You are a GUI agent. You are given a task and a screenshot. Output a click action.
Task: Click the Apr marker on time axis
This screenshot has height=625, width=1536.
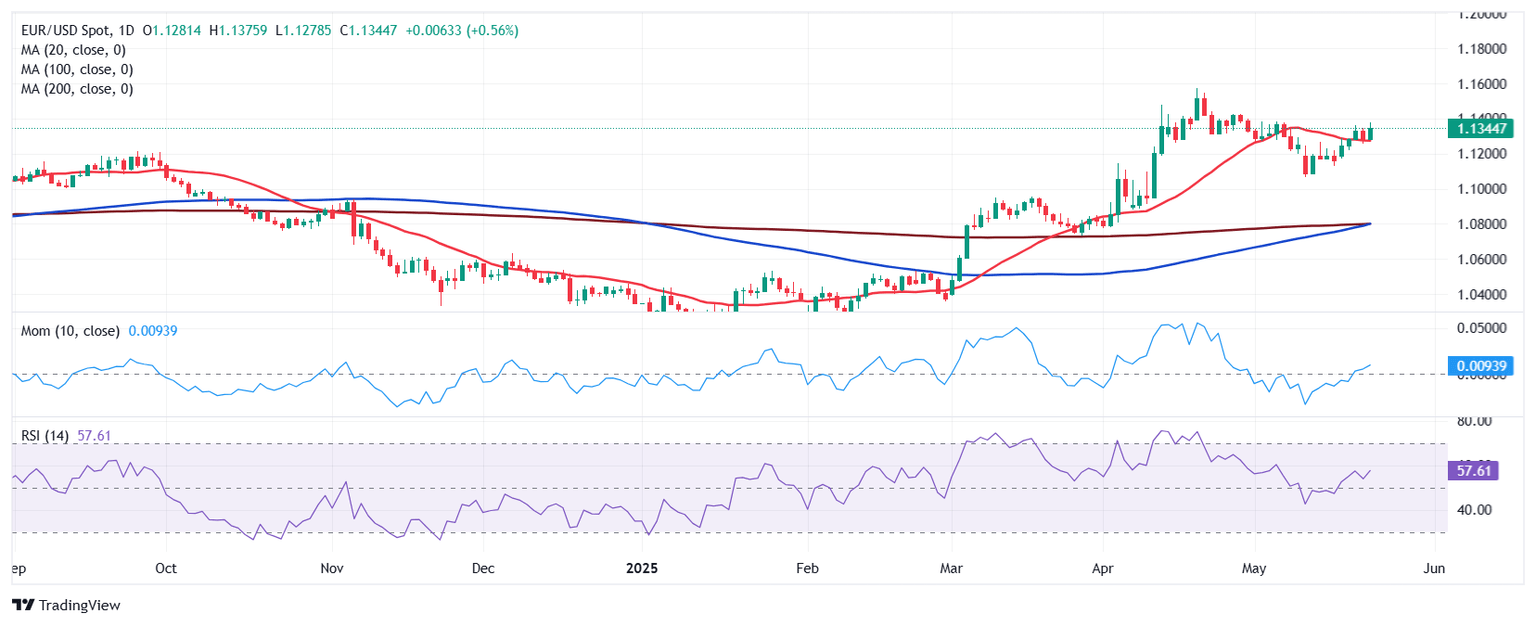(x=1103, y=568)
